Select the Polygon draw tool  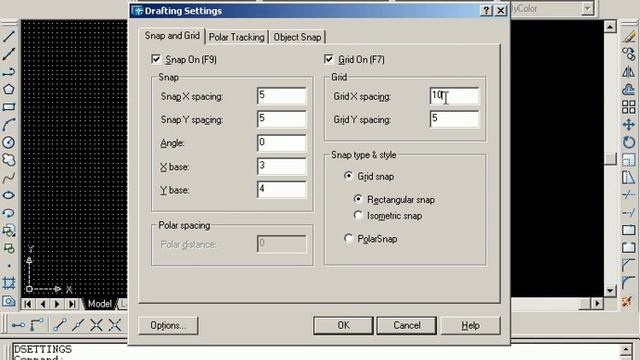(9, 89)
